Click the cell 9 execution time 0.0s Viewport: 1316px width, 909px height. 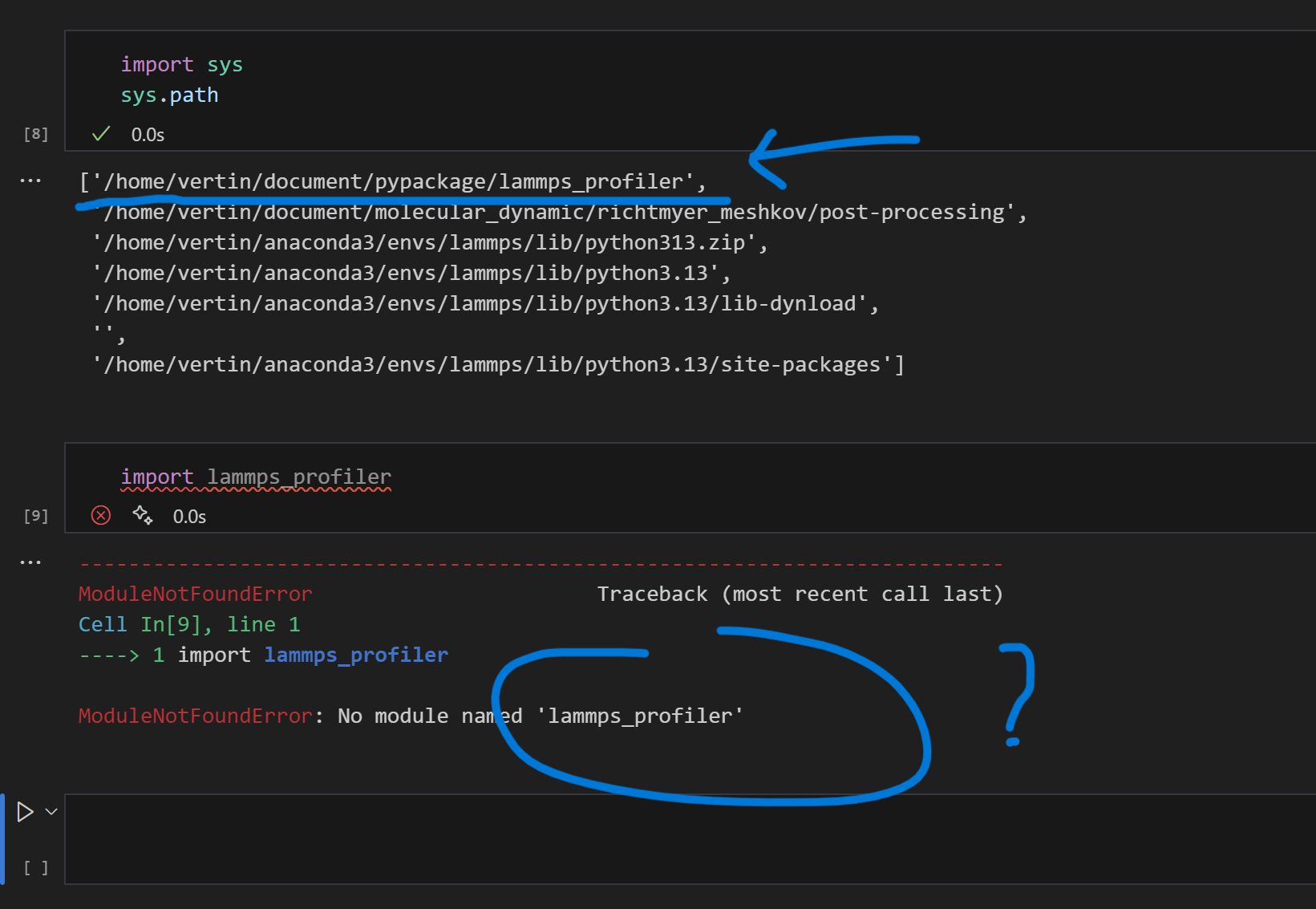point(190,517)
